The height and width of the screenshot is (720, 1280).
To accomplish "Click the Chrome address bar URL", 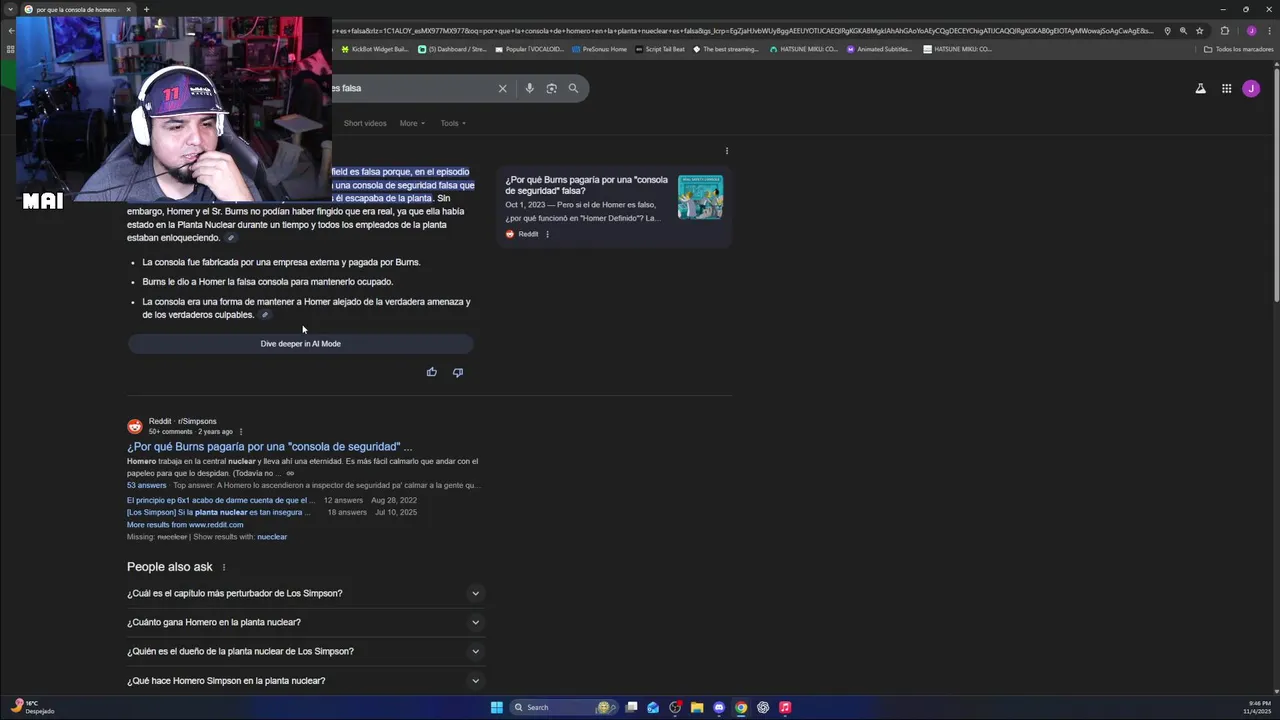I will tap(740, 31).
